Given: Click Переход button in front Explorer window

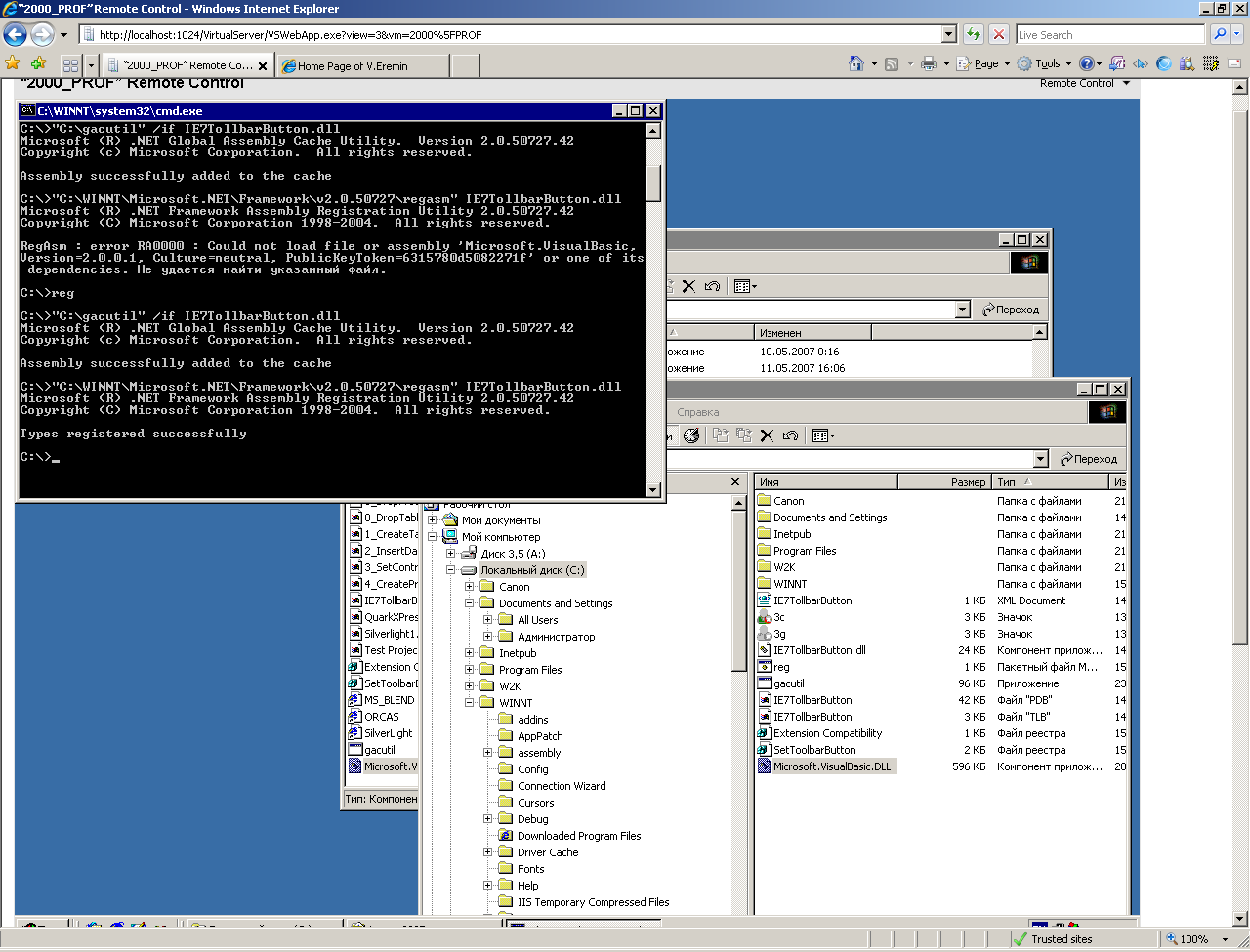Looking at the screenshot, I should 1089,459.
